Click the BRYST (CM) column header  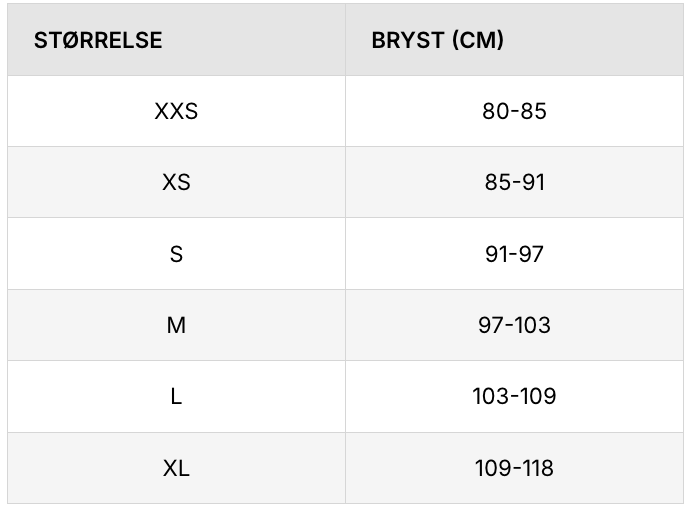[x=438, y=41]
